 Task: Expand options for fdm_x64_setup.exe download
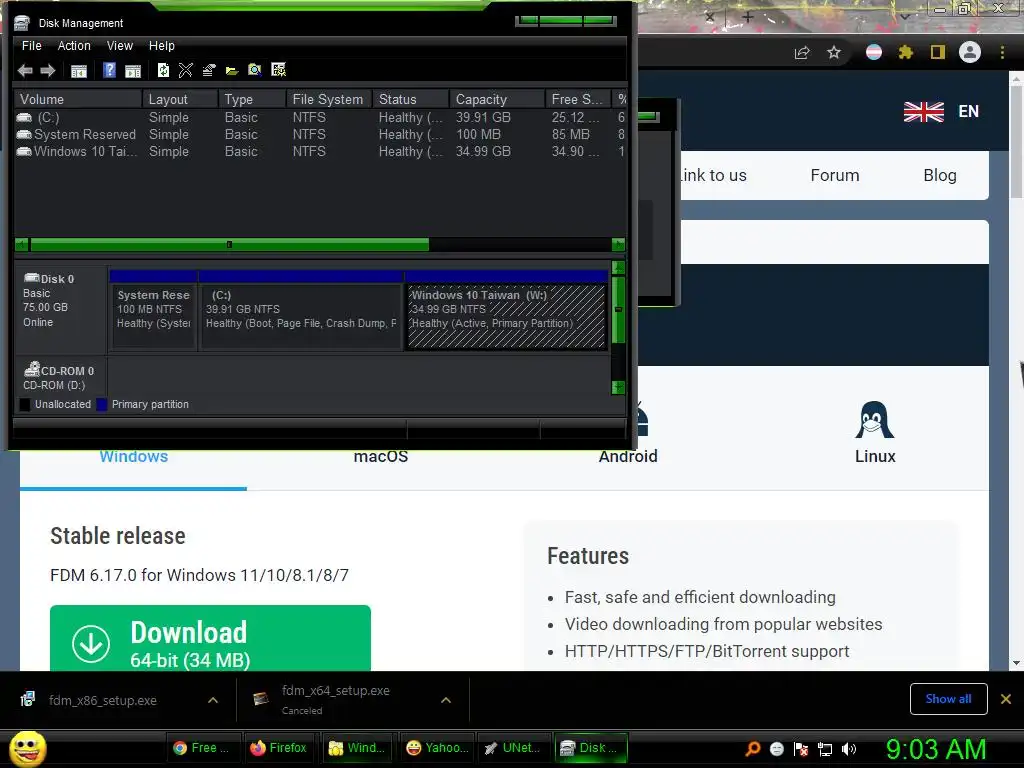pos(446,700)
